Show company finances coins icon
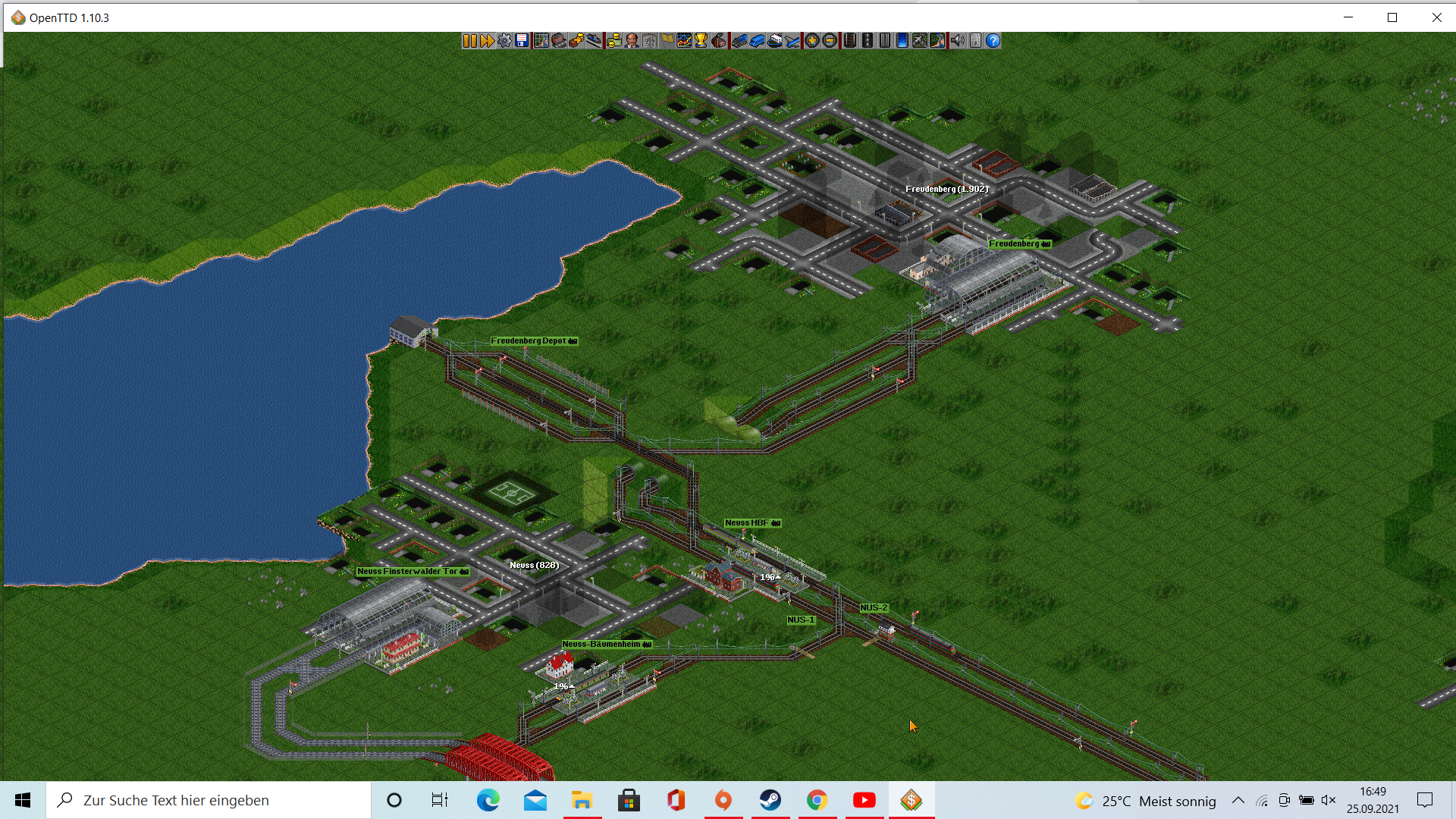Viewport: 1456px width, 819px height. 613,41
